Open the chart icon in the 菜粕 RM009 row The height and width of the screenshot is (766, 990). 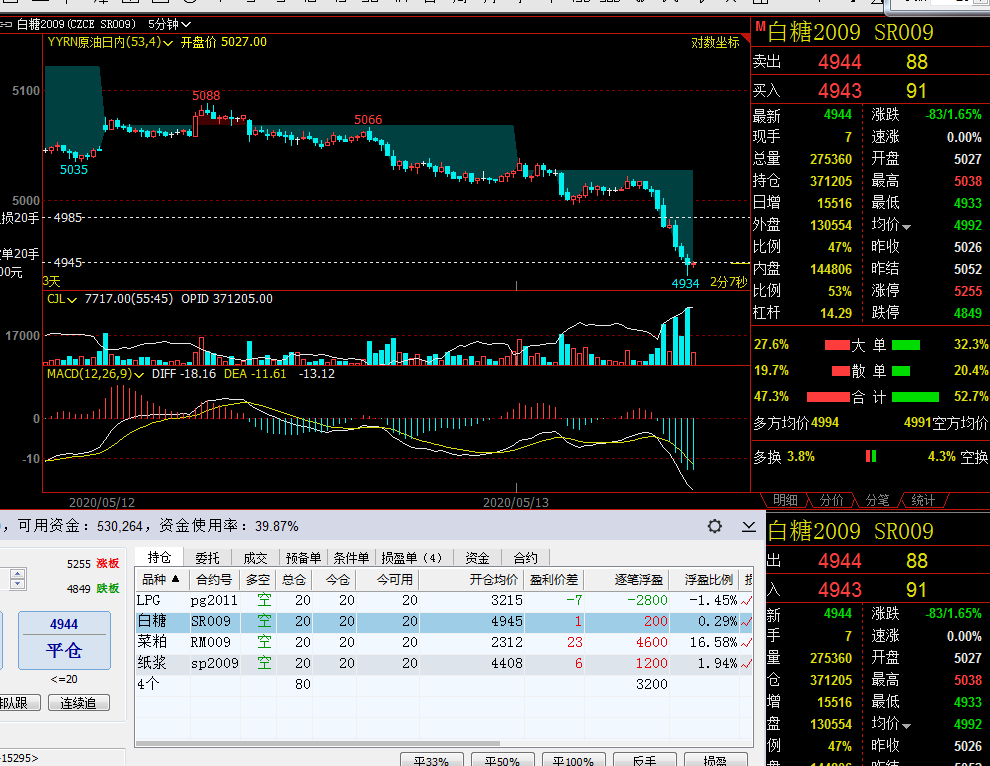(x=746, y=643)
